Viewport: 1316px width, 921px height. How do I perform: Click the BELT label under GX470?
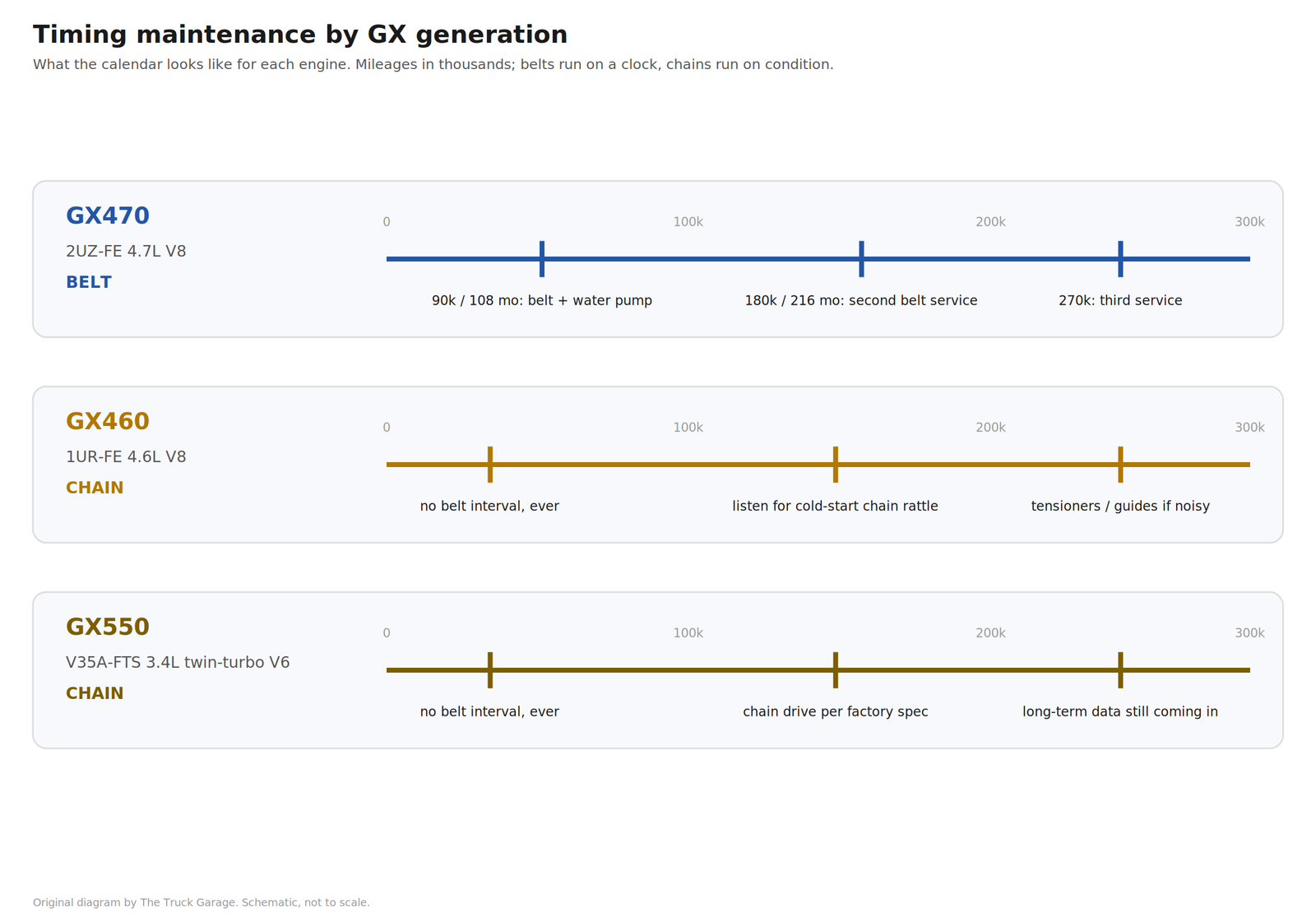coord(89,282)
